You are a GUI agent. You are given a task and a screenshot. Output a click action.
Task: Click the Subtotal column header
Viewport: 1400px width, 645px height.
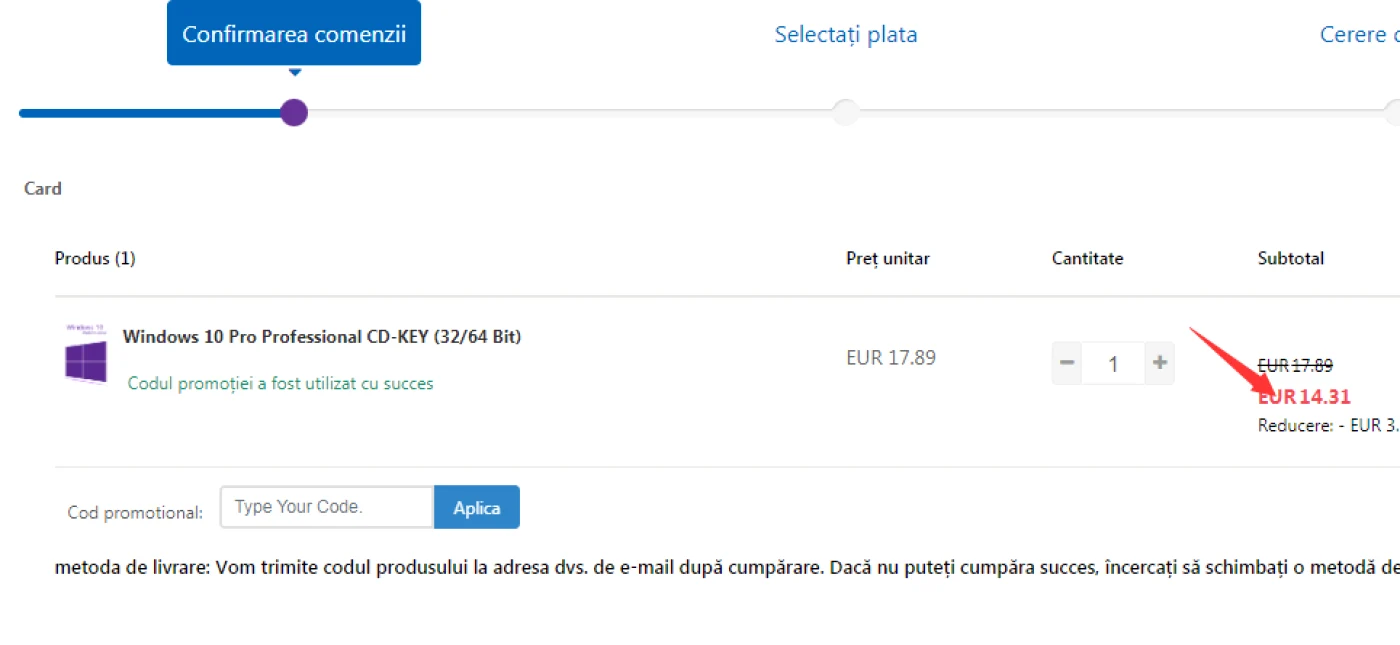coord(1291,259)
